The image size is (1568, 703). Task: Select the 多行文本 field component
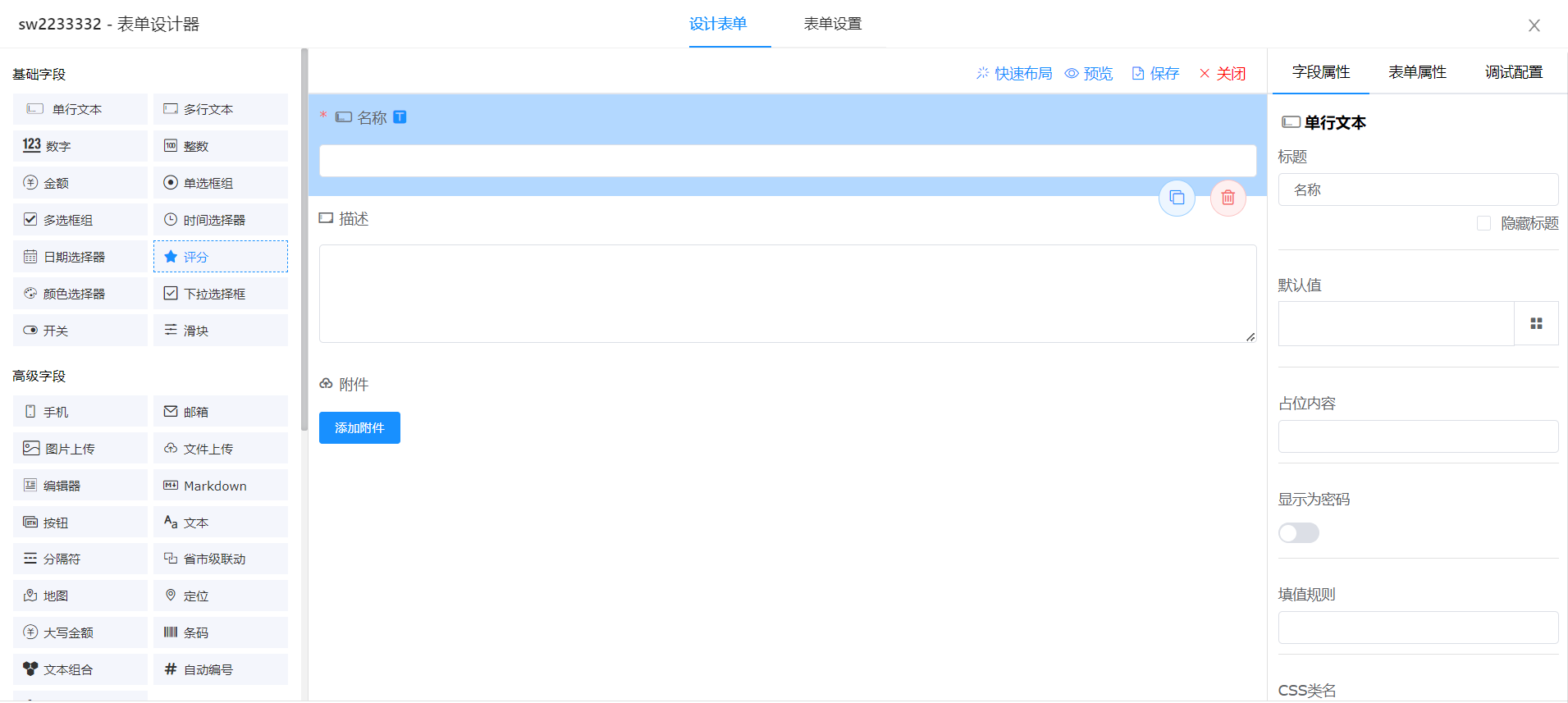click(220, 109)
